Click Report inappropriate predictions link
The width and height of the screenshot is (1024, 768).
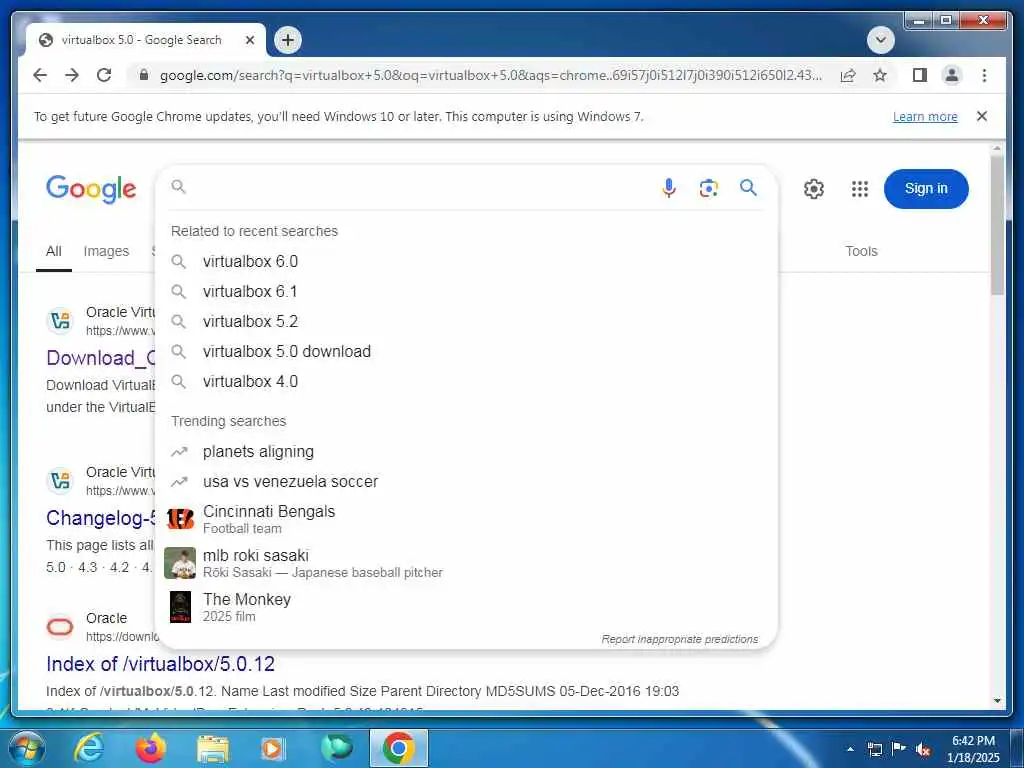[x=680, y=639]
